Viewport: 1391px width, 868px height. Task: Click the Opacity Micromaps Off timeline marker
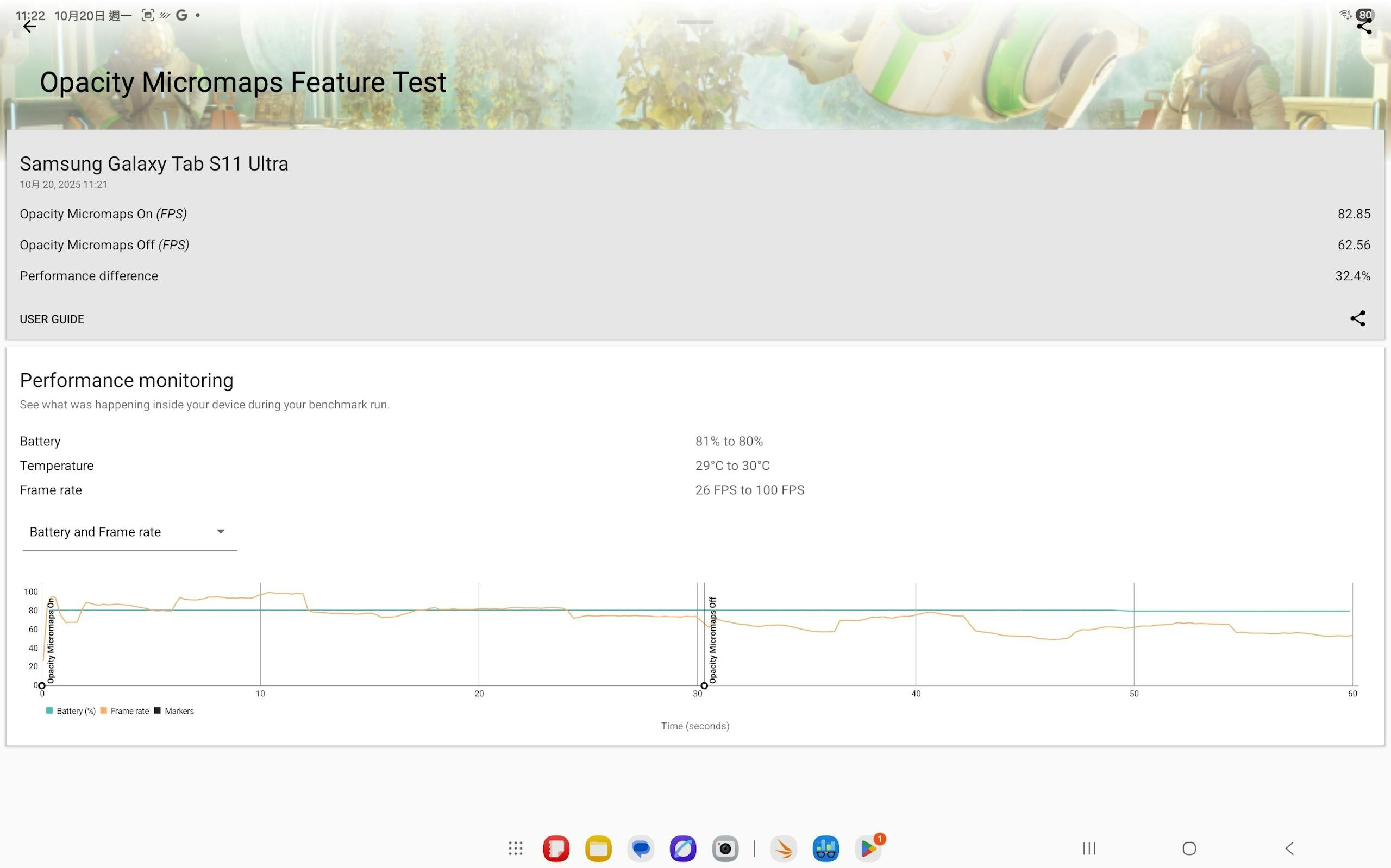point(704,685)
